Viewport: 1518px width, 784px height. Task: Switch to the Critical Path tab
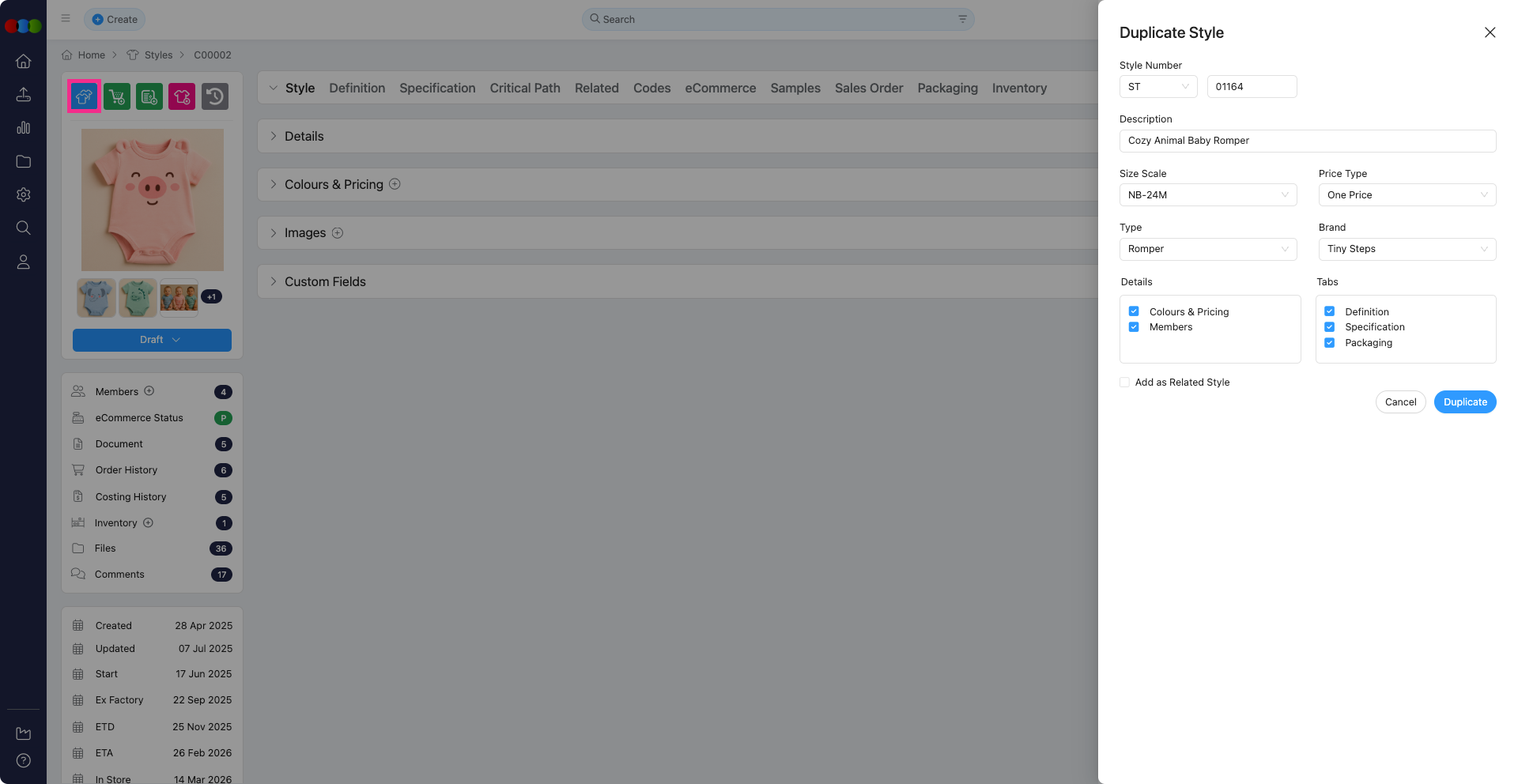pos(525,89)
